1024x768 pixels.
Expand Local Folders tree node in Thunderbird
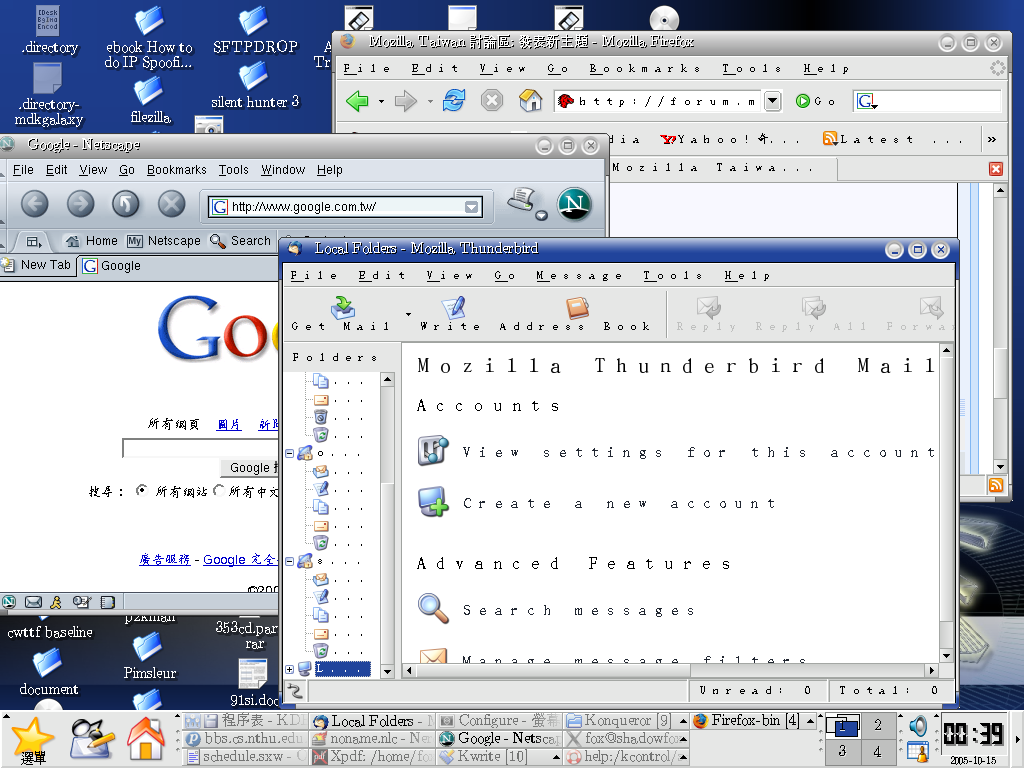pos(290,669)
